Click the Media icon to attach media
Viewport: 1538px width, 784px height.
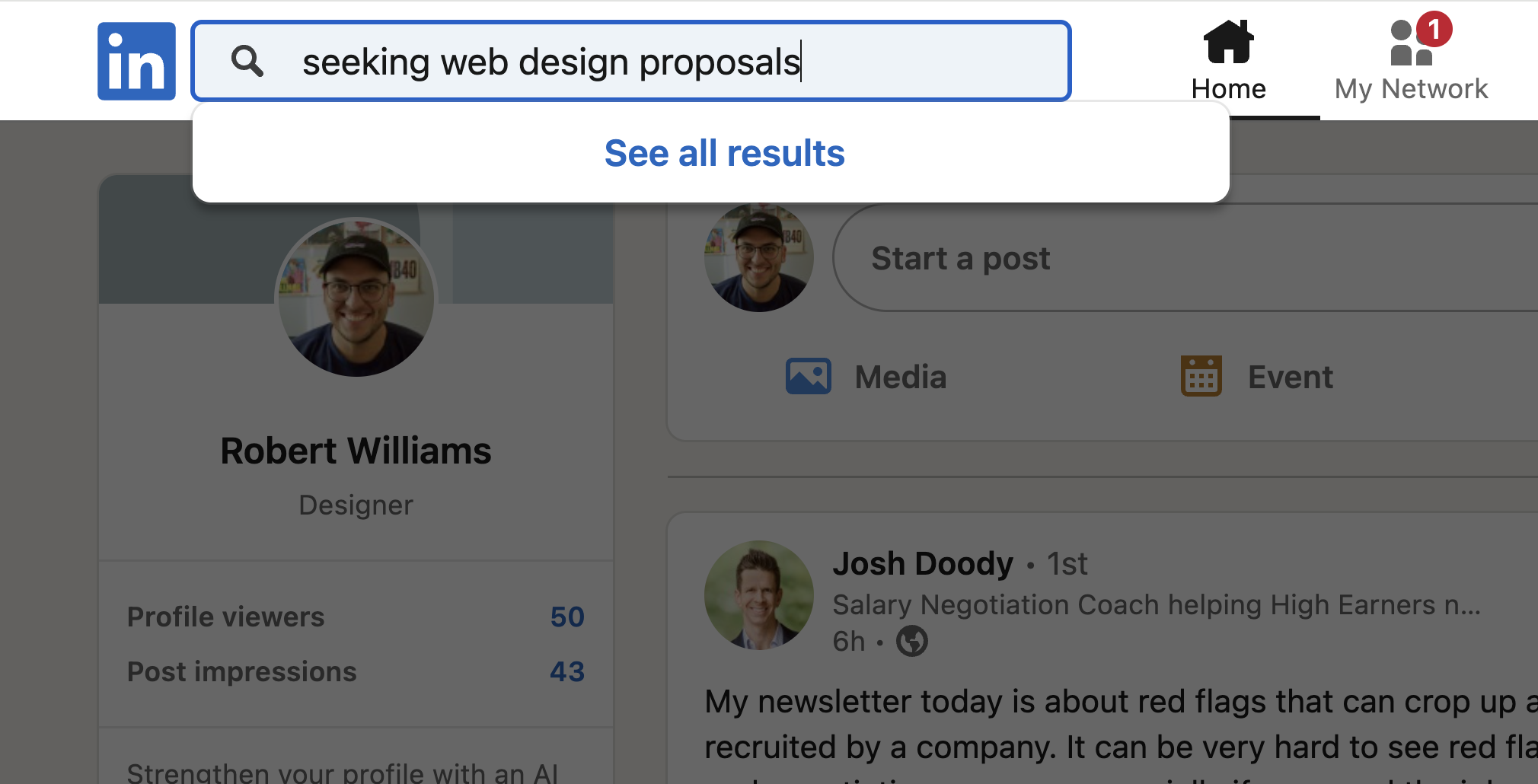(808, 375)
